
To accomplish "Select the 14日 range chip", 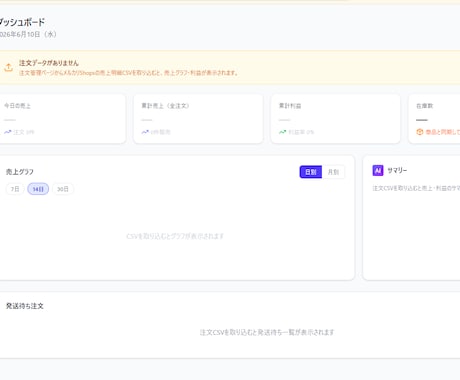I will pyautogui.click(x=38, y=189).
